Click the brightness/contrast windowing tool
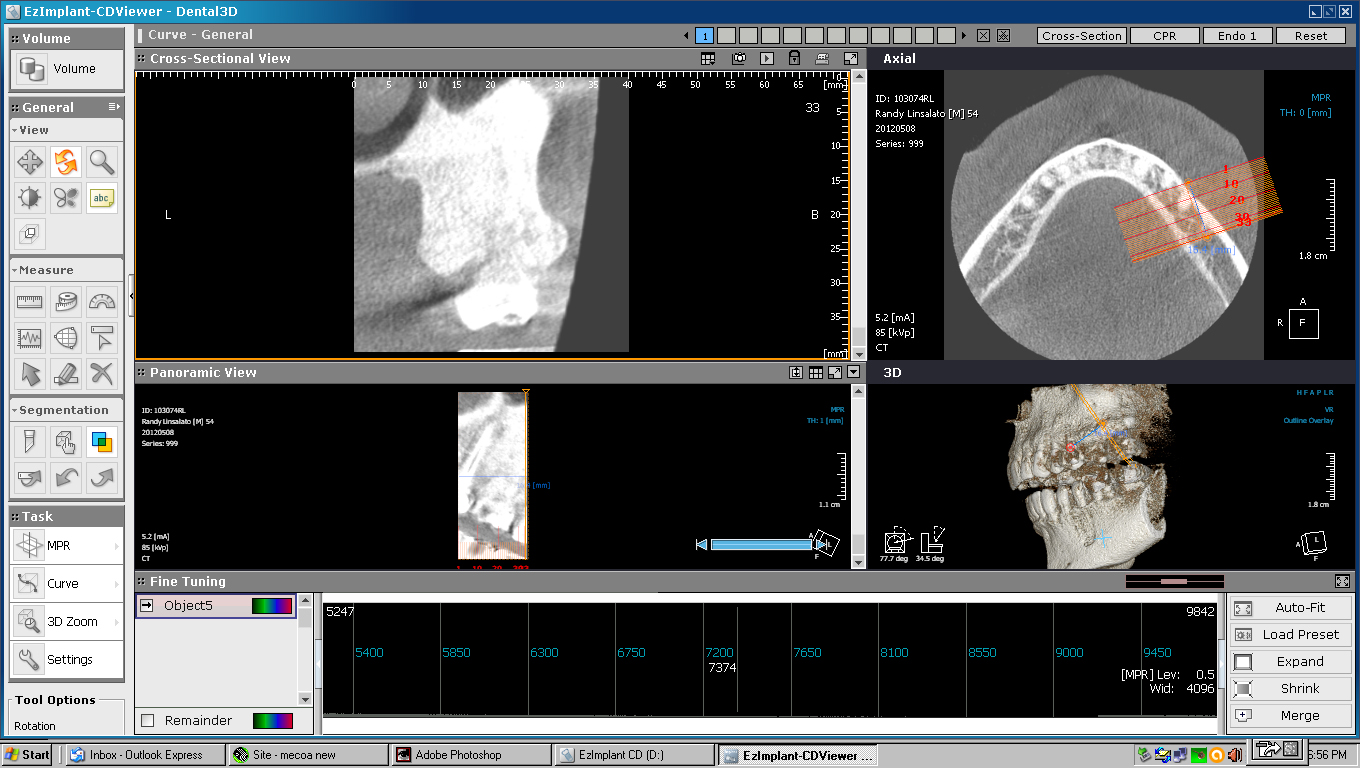This screenshot has height=768, width=1360. (x=30, y=198)
